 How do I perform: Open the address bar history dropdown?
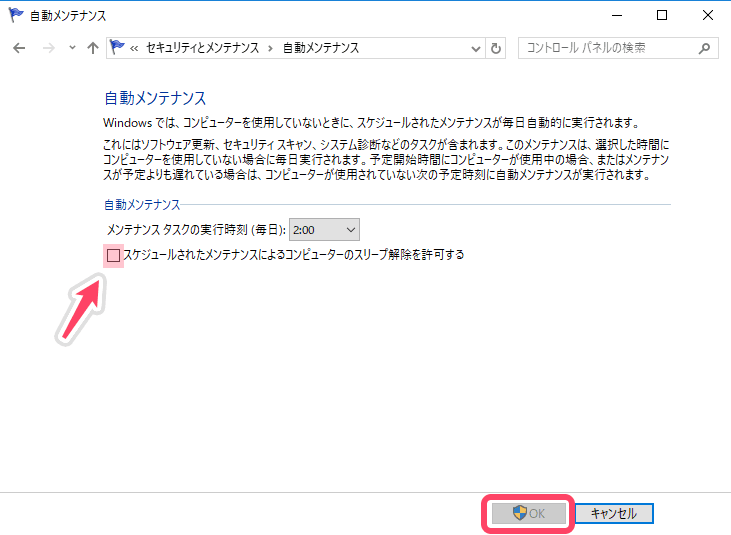[x=476, y=48]
